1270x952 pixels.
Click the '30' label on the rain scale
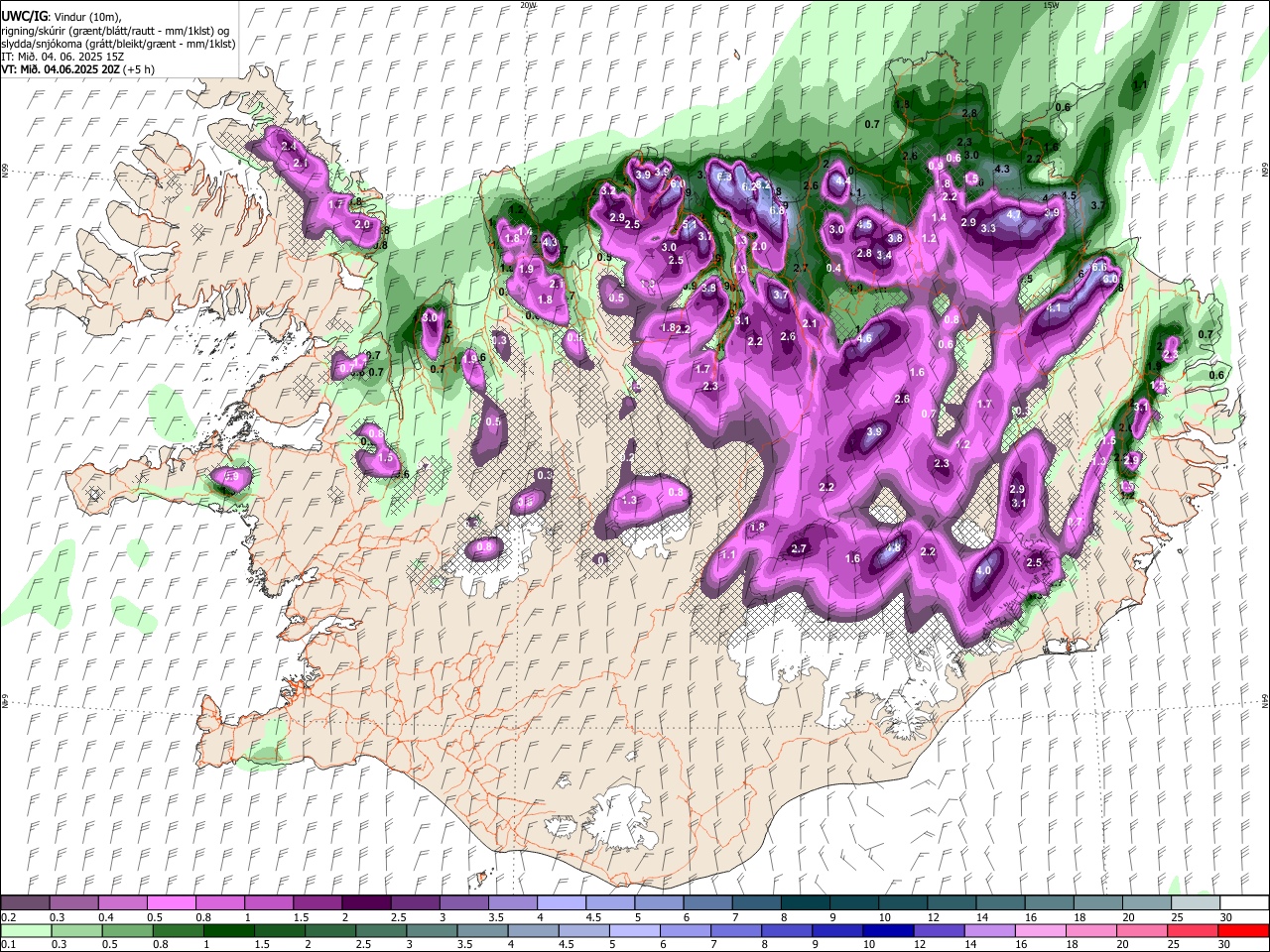point(1223,944)
